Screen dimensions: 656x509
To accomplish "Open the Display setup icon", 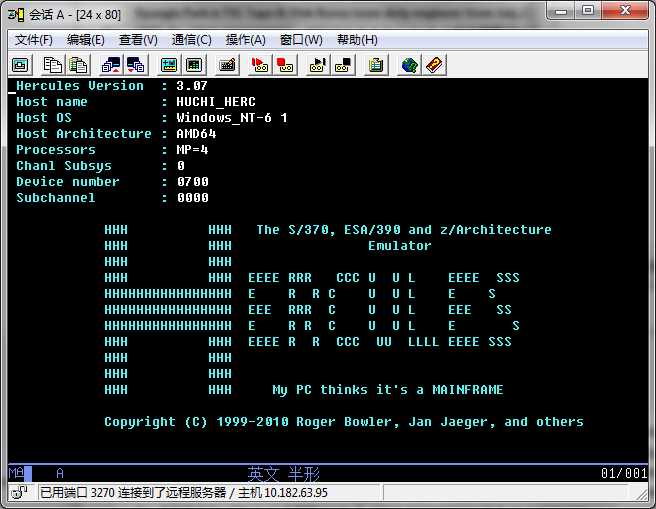I will coord(169,65).
